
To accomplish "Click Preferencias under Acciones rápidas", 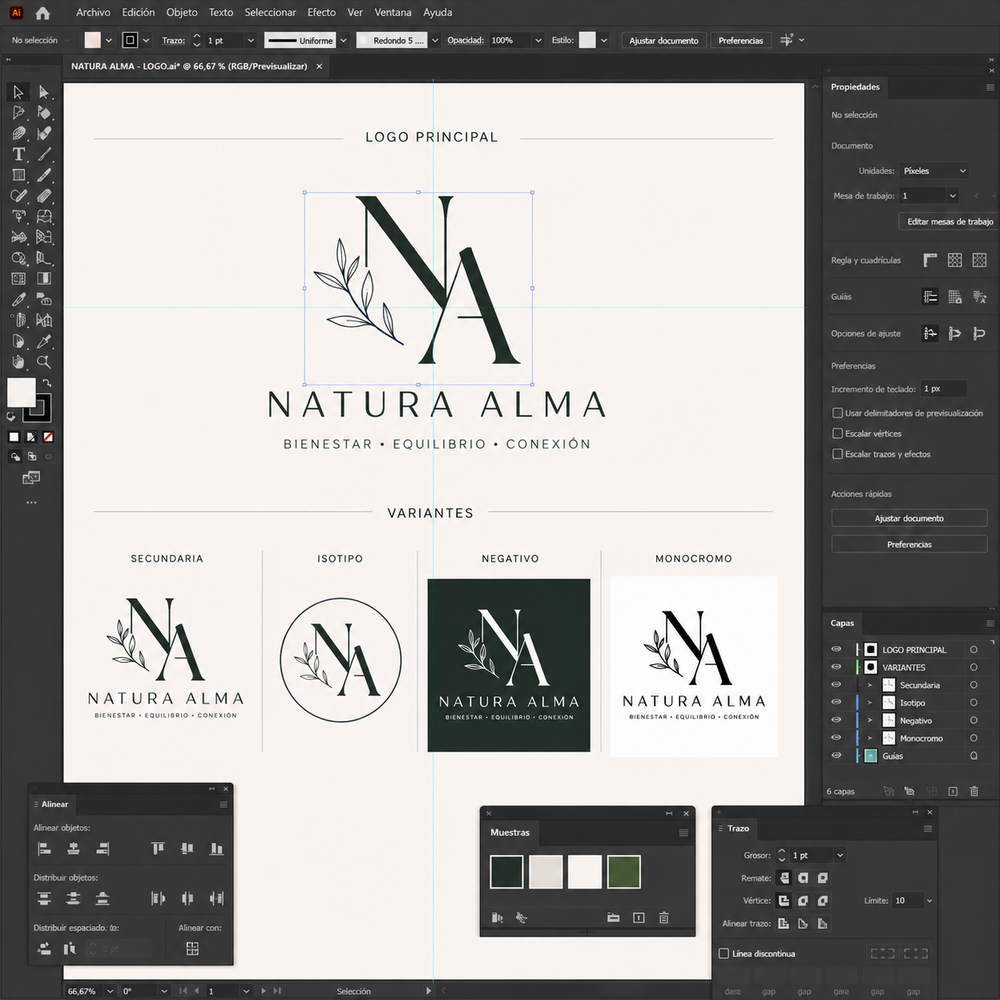I will (909, 545).
